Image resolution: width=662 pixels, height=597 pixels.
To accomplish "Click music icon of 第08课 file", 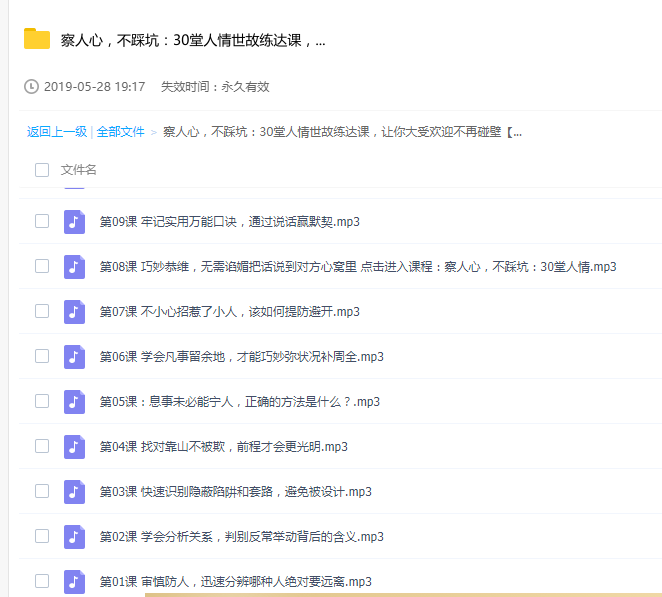I will coord(74,267).
